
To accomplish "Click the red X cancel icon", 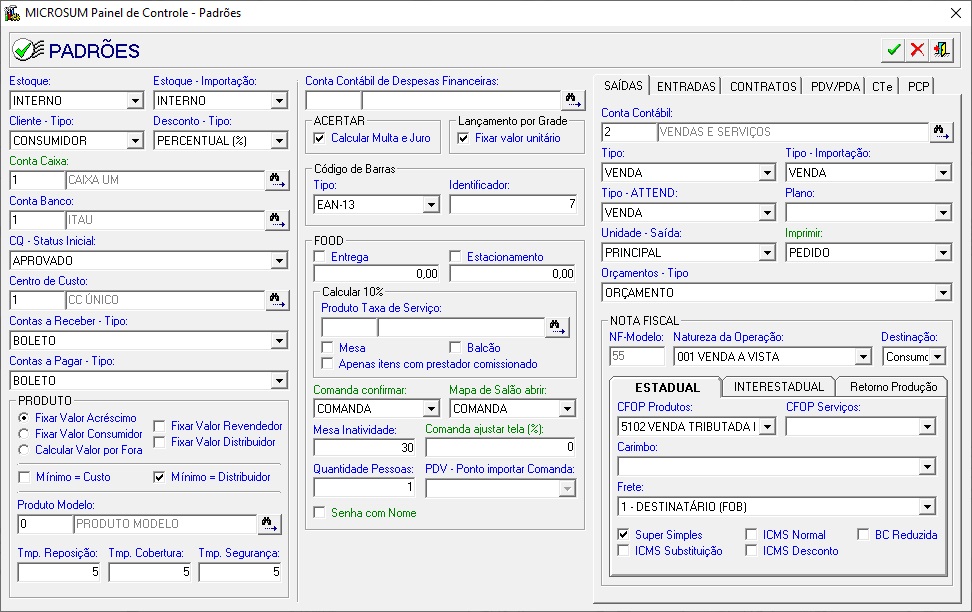I will point(917,49).
